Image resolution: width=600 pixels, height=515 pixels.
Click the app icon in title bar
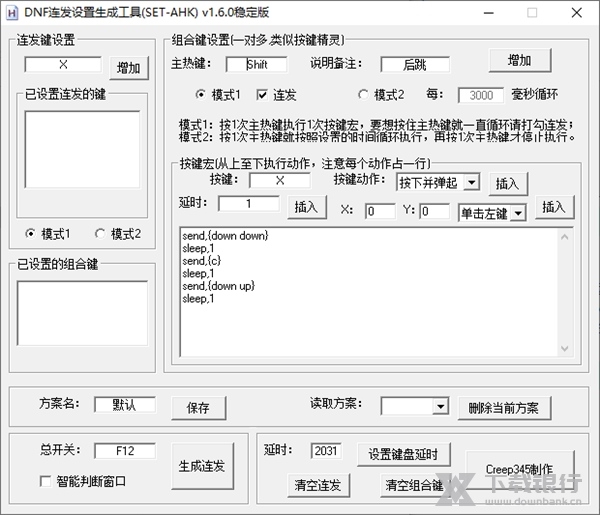(x=12, y=13)
